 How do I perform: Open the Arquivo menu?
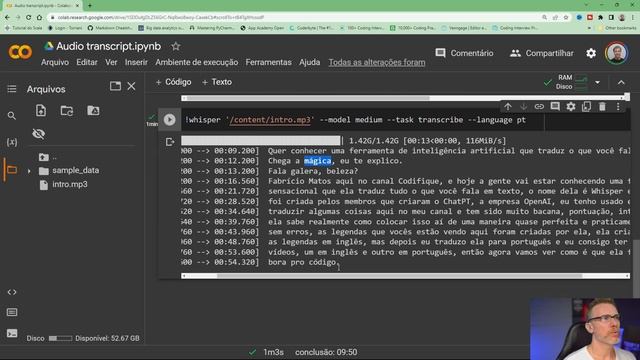click(55, 62)
